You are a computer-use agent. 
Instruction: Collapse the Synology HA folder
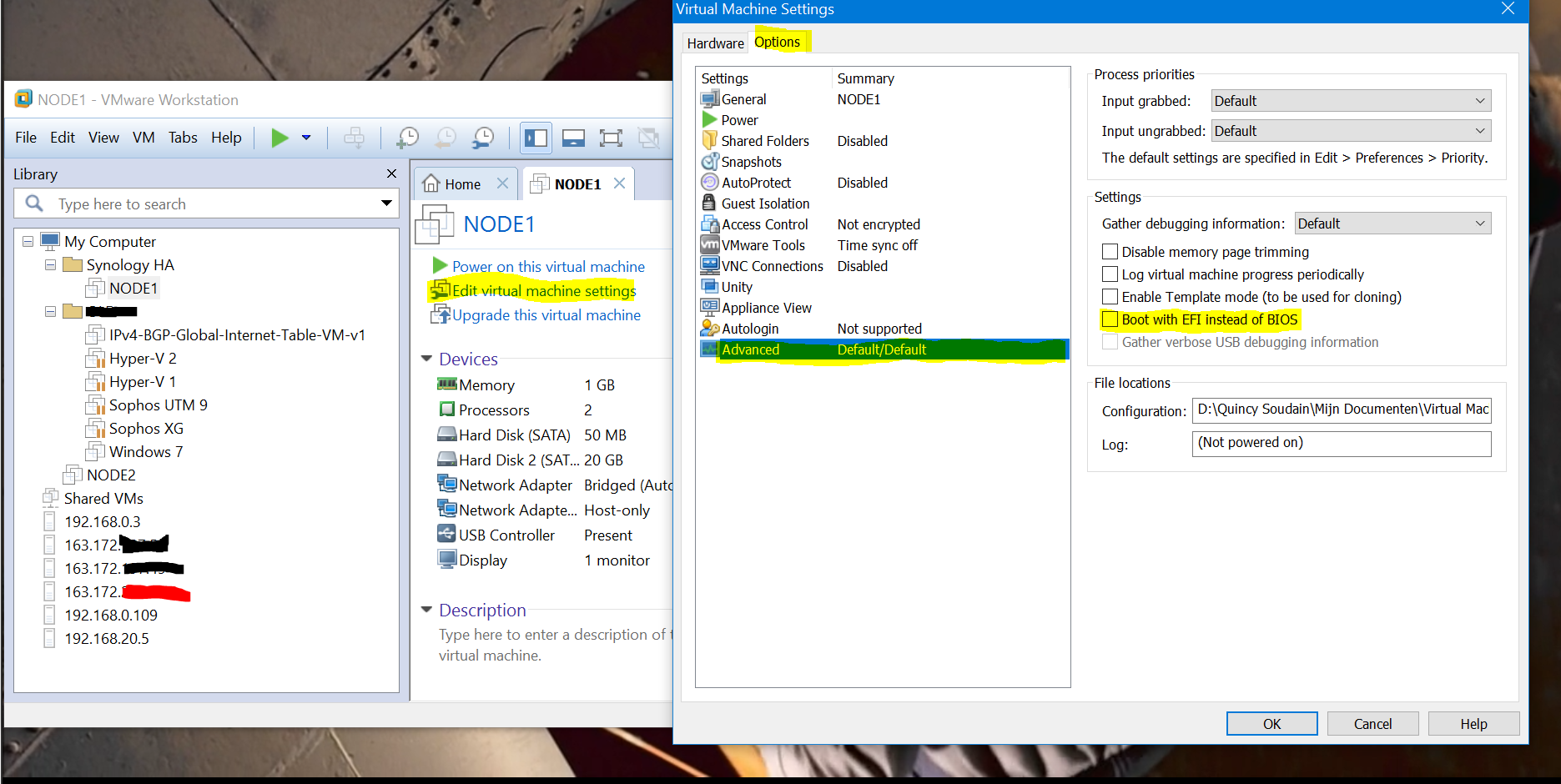50,265
